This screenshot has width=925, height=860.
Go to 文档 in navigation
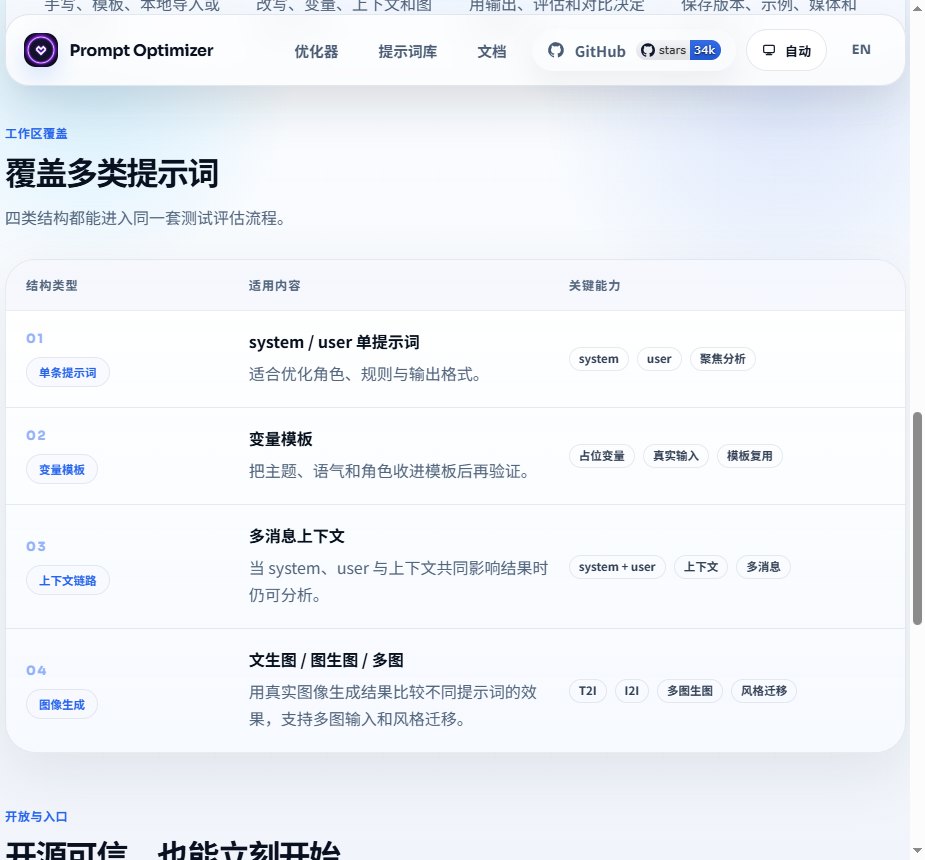pyautogui.click(x=491, y=51)
